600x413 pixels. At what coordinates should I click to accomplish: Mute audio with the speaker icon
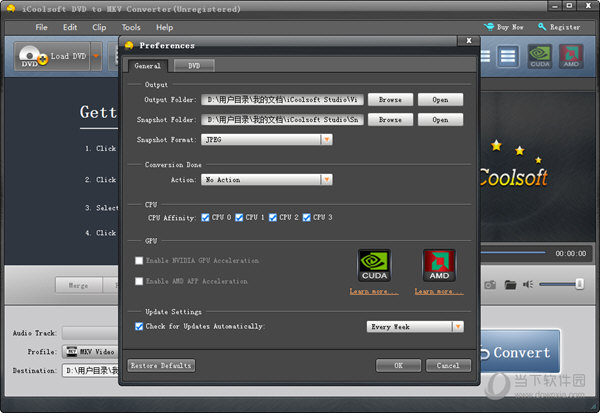coord(528,284)
